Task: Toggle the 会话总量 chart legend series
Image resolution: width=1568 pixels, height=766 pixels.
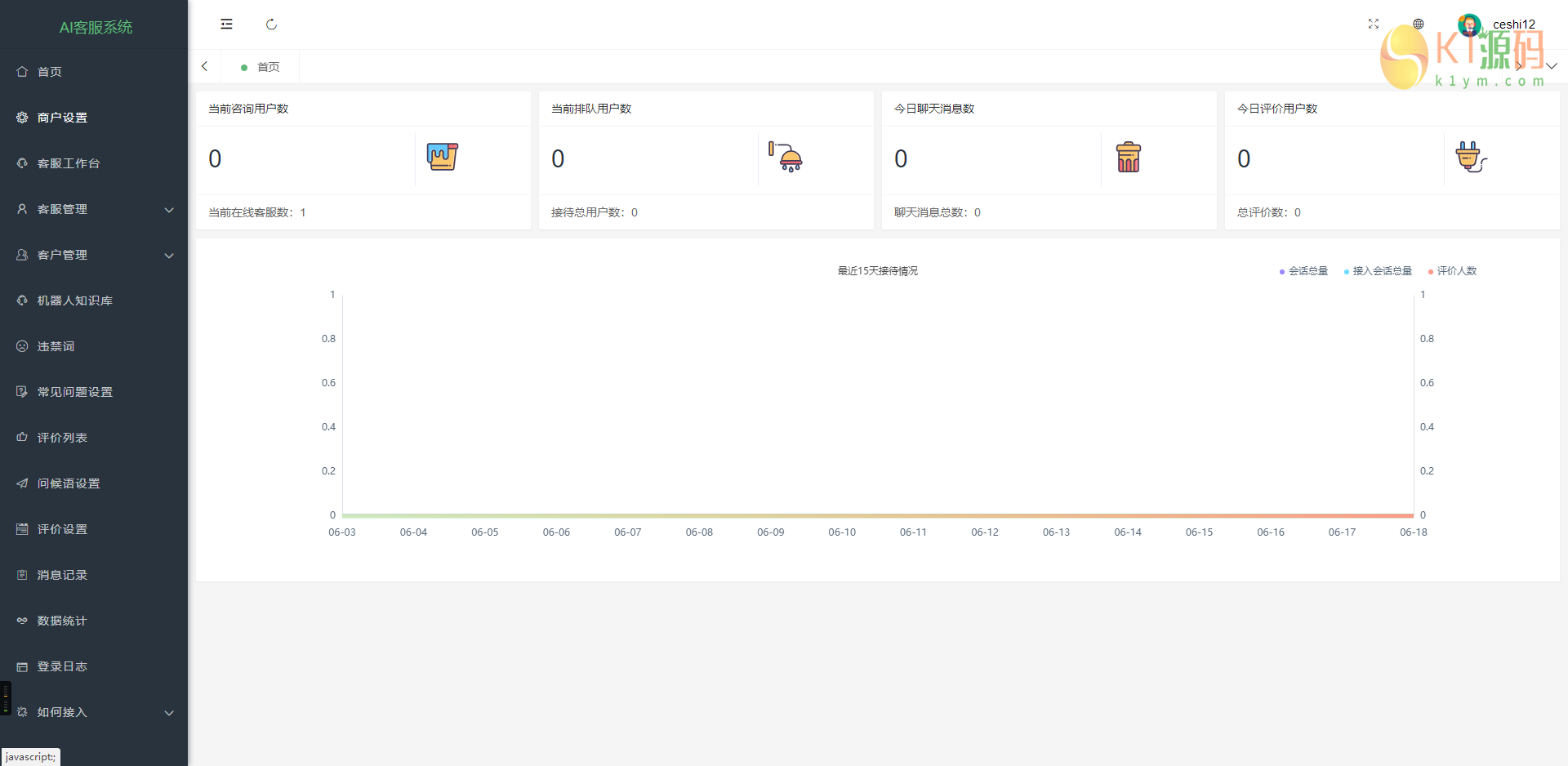Action: point(1303,271)
